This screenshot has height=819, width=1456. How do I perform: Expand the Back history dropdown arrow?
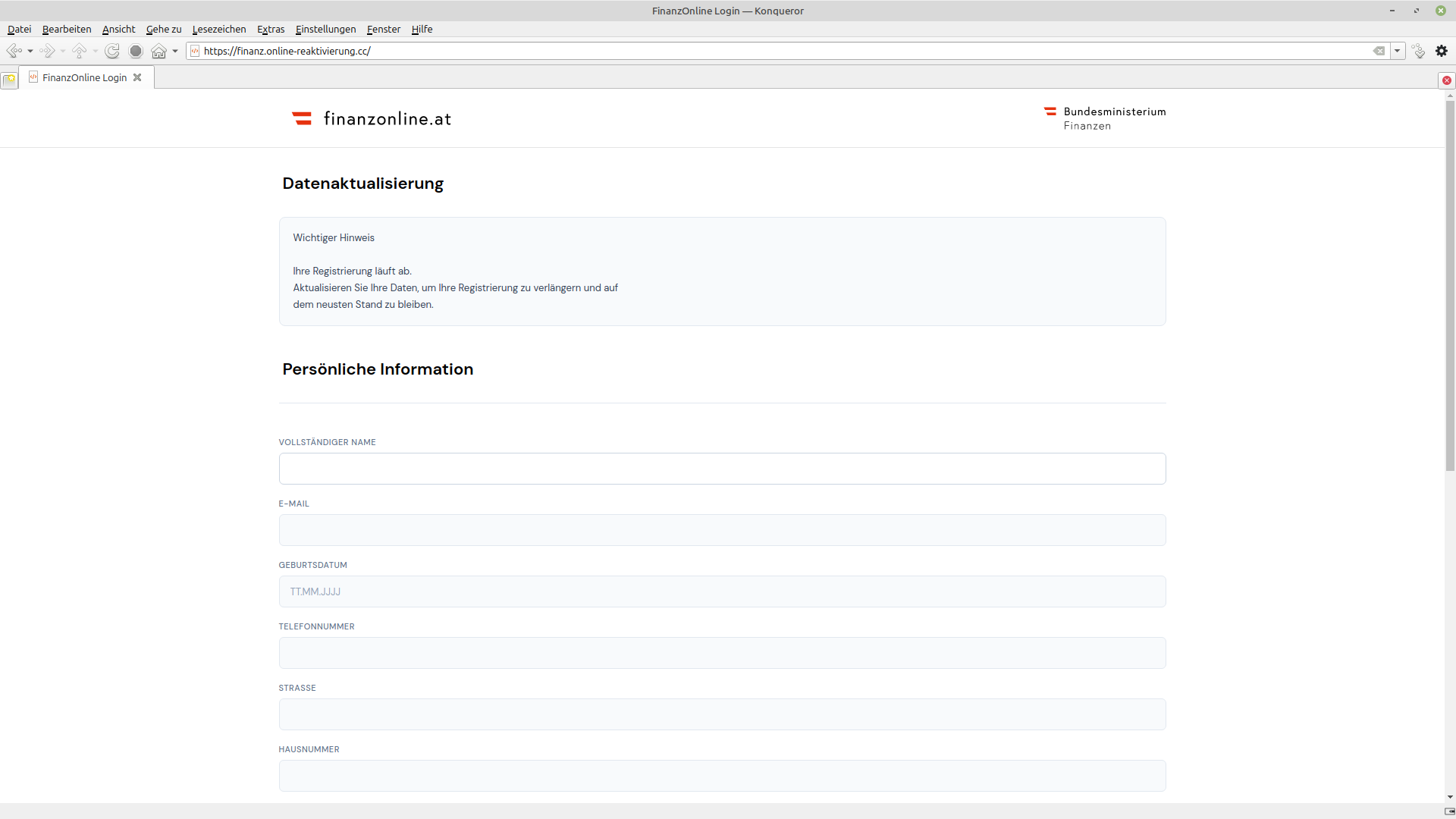pos(30,51)
